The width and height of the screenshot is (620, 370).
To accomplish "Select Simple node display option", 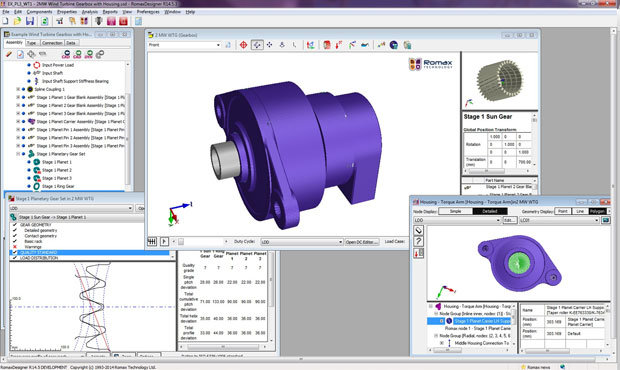I will tap(456, 211).
